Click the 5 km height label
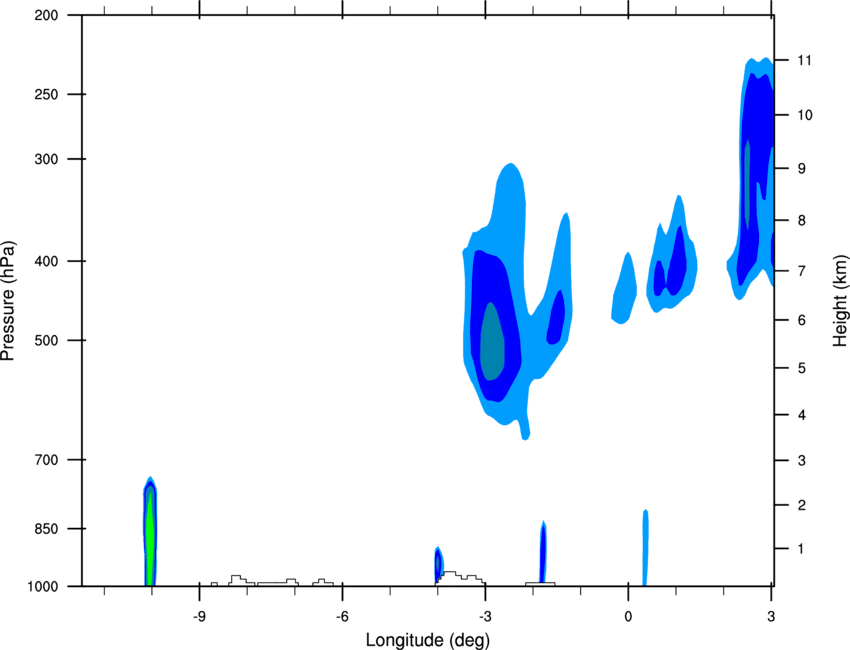Screen dimensions: 850x650 [x=802, y=369]
